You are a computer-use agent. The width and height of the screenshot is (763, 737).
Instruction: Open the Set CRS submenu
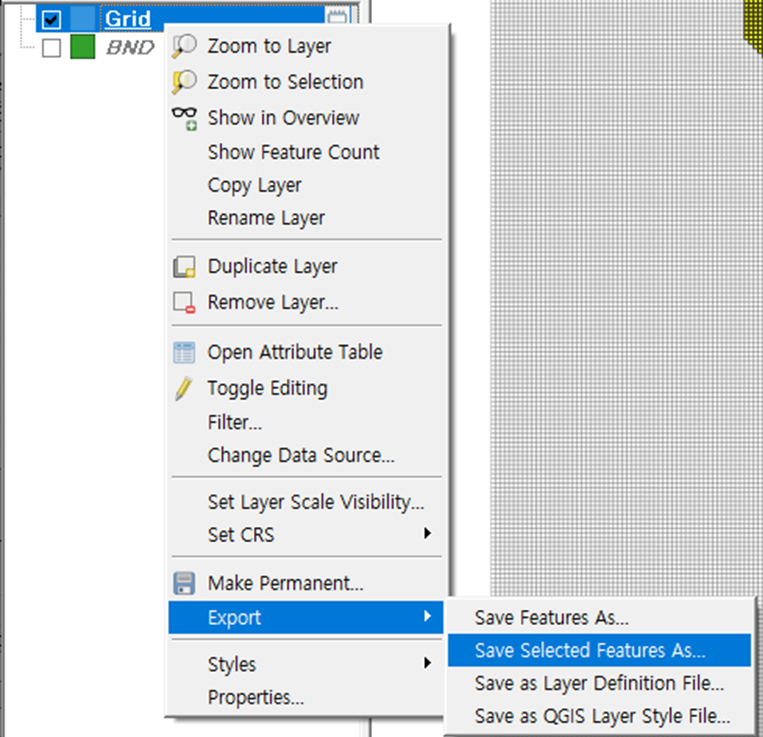306,535
